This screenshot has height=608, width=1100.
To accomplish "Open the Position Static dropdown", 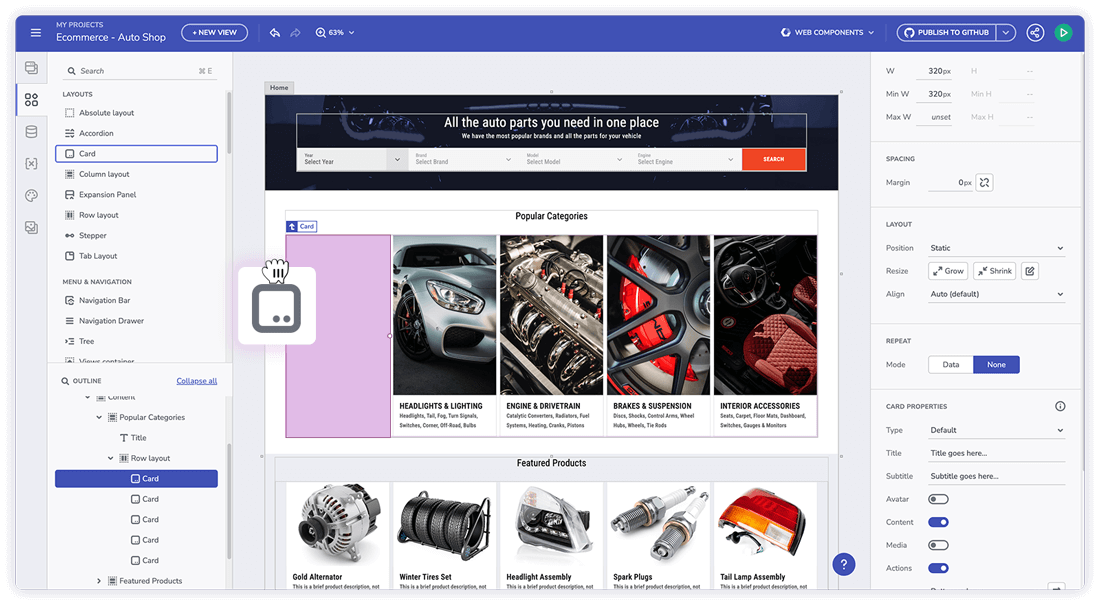I will pos(996,248).
